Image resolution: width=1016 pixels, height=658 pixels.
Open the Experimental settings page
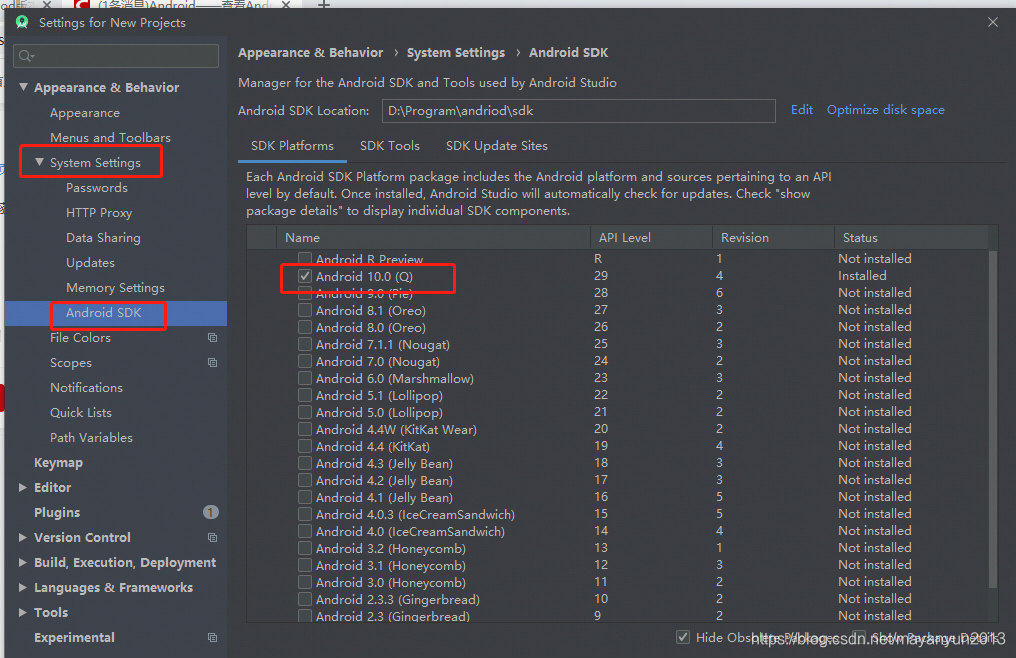(x=75, y=637)
